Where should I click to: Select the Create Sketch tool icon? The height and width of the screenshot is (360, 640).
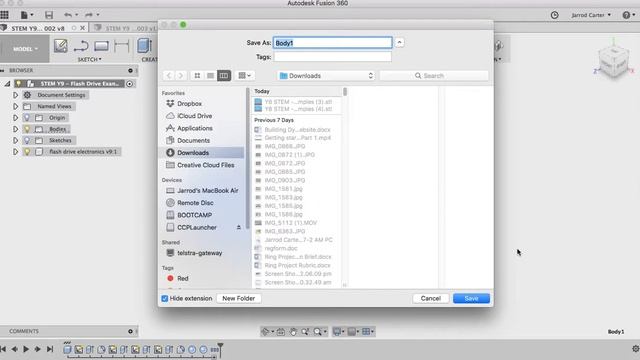[x=60, y=46]
